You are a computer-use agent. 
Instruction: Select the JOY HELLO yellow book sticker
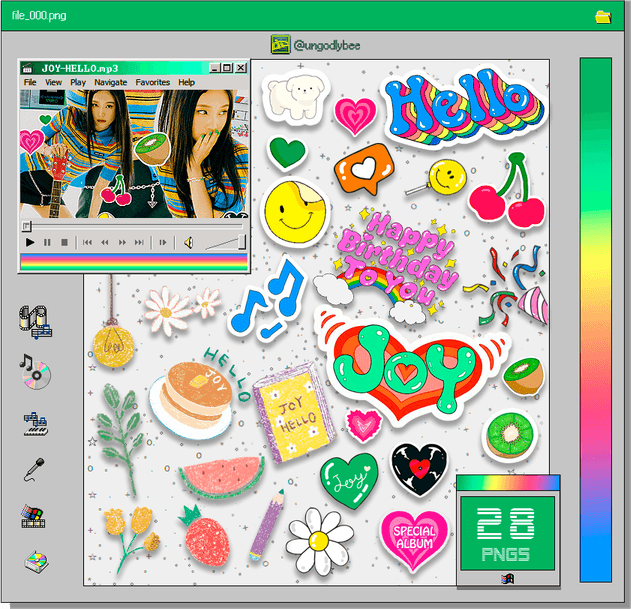click(x=294, y=413)
